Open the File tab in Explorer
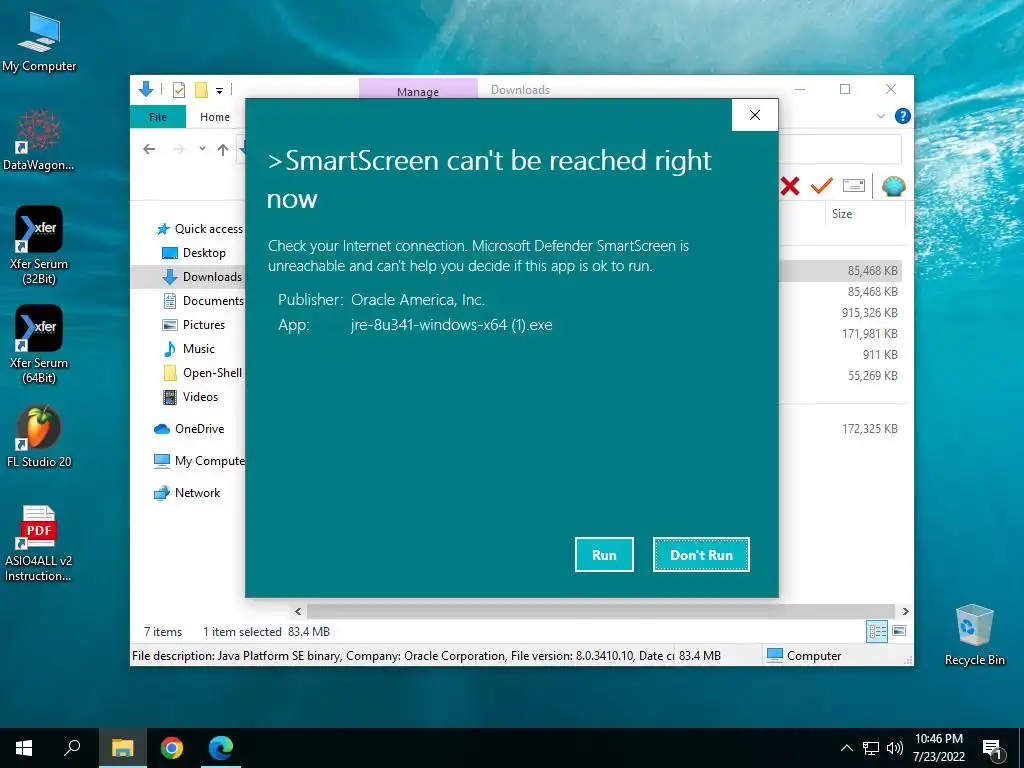Screen dimensions: 1024x768 (x=158, y=117)
